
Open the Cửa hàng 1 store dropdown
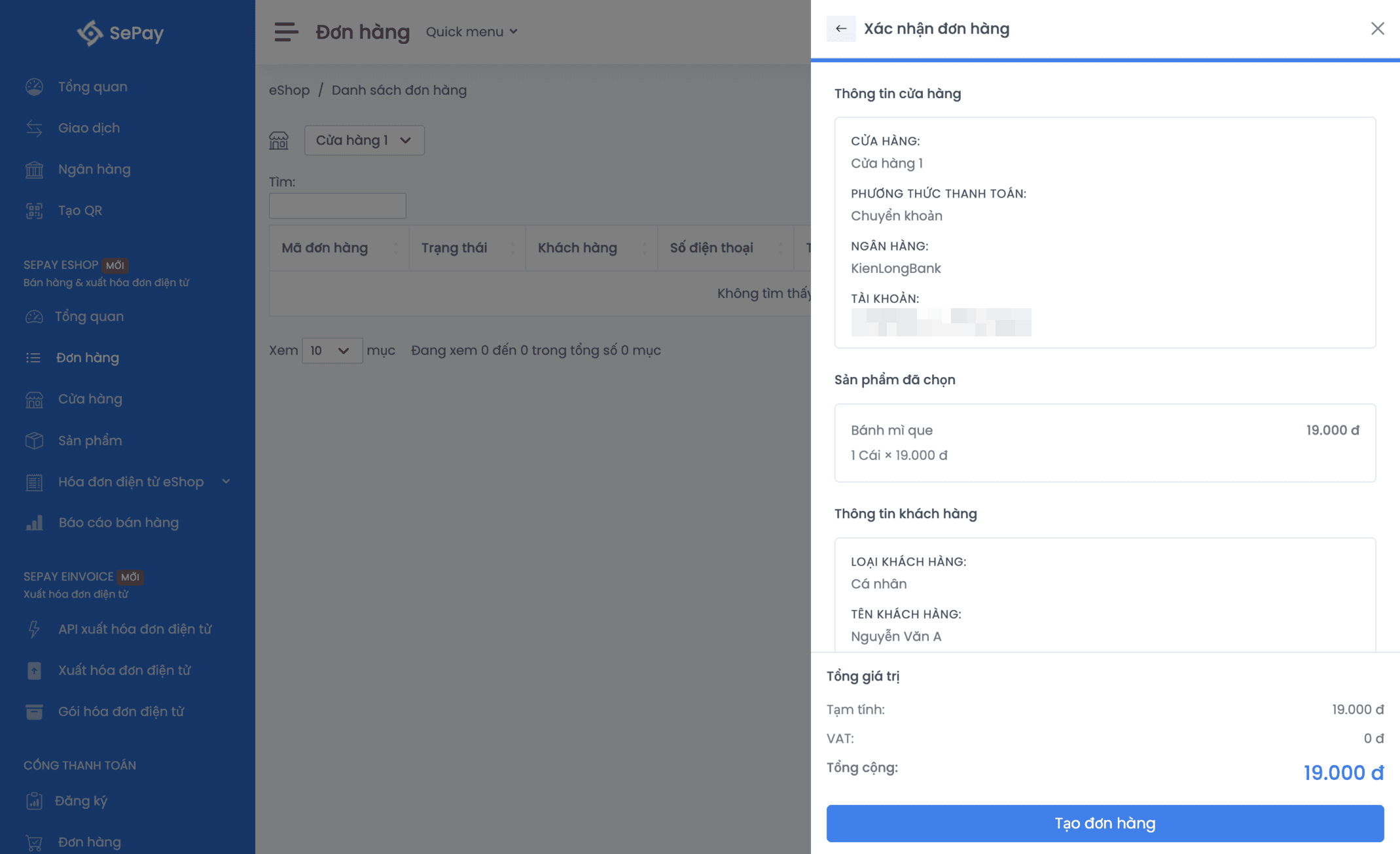(364, 141)
